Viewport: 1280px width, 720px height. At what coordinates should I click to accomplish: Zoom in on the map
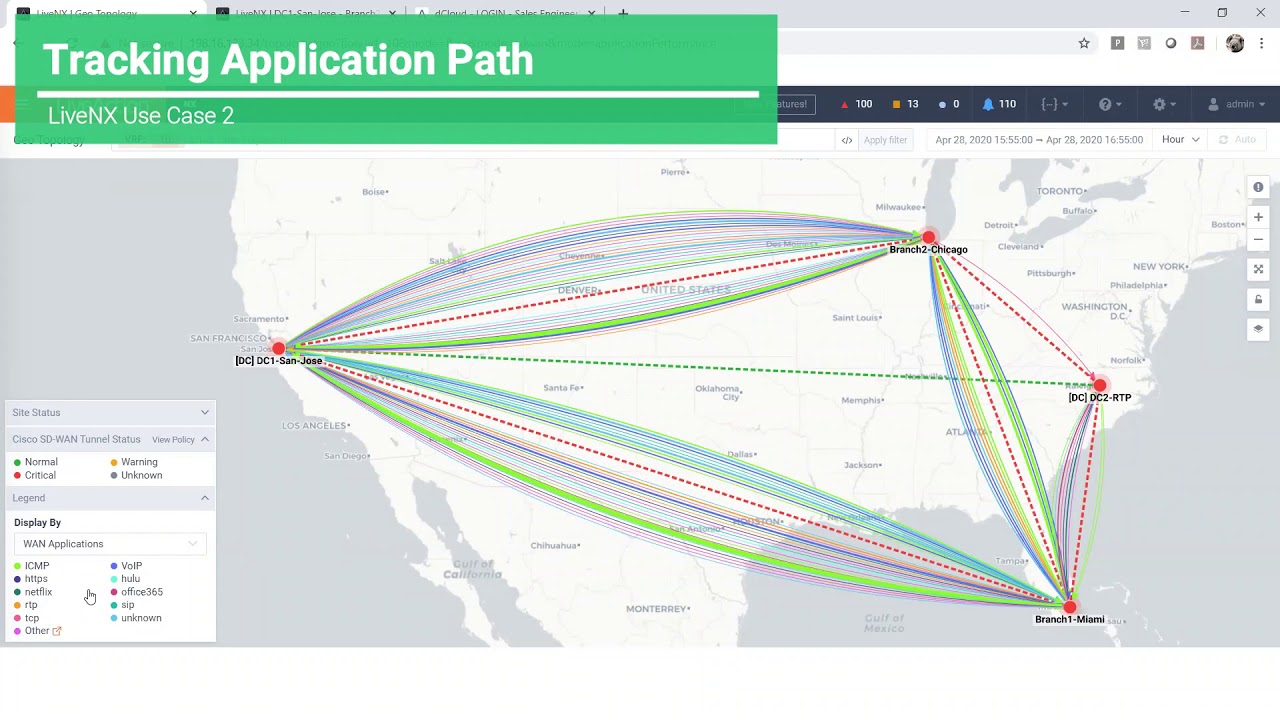coord(1258,217)
